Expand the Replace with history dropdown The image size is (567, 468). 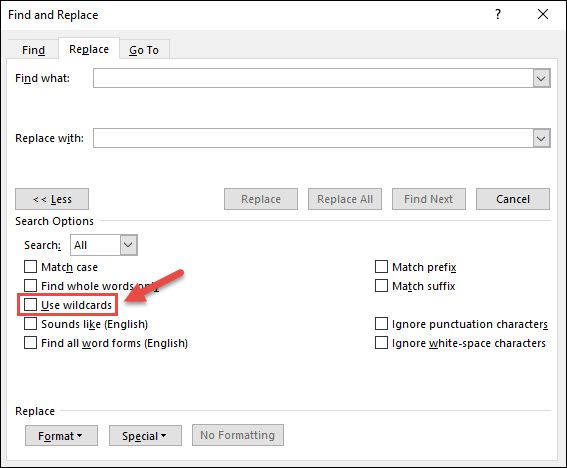point(541,138)
